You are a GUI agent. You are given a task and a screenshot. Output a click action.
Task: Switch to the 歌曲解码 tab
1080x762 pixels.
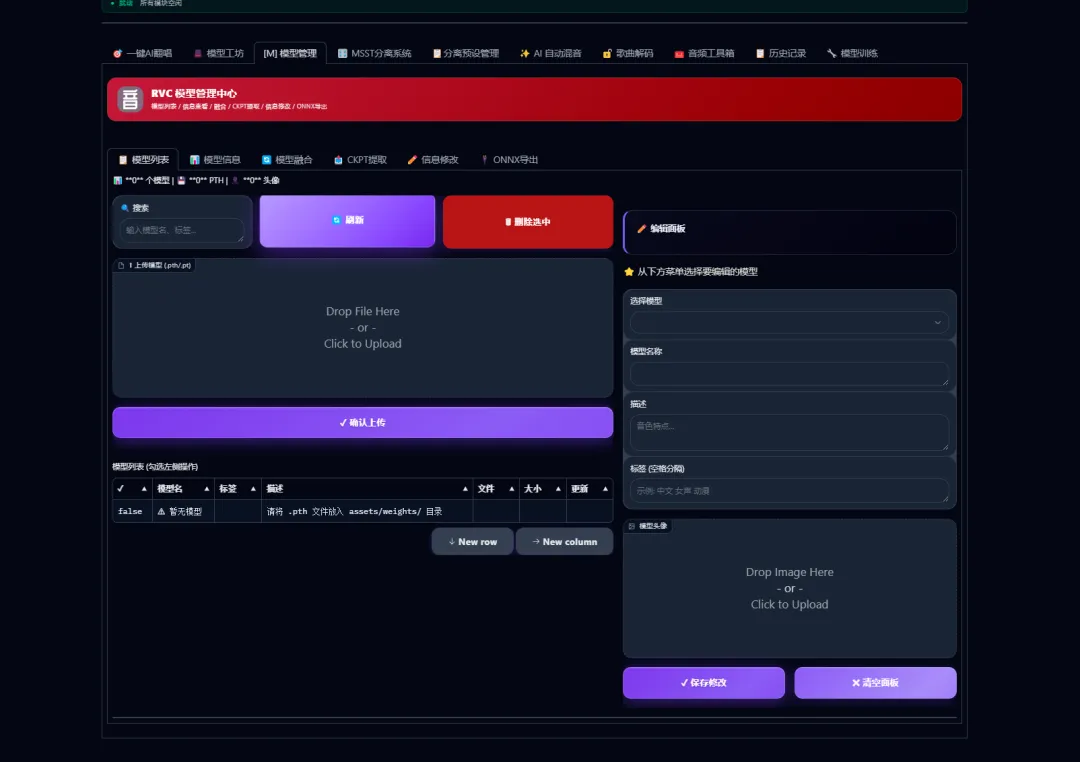[628, 53]
